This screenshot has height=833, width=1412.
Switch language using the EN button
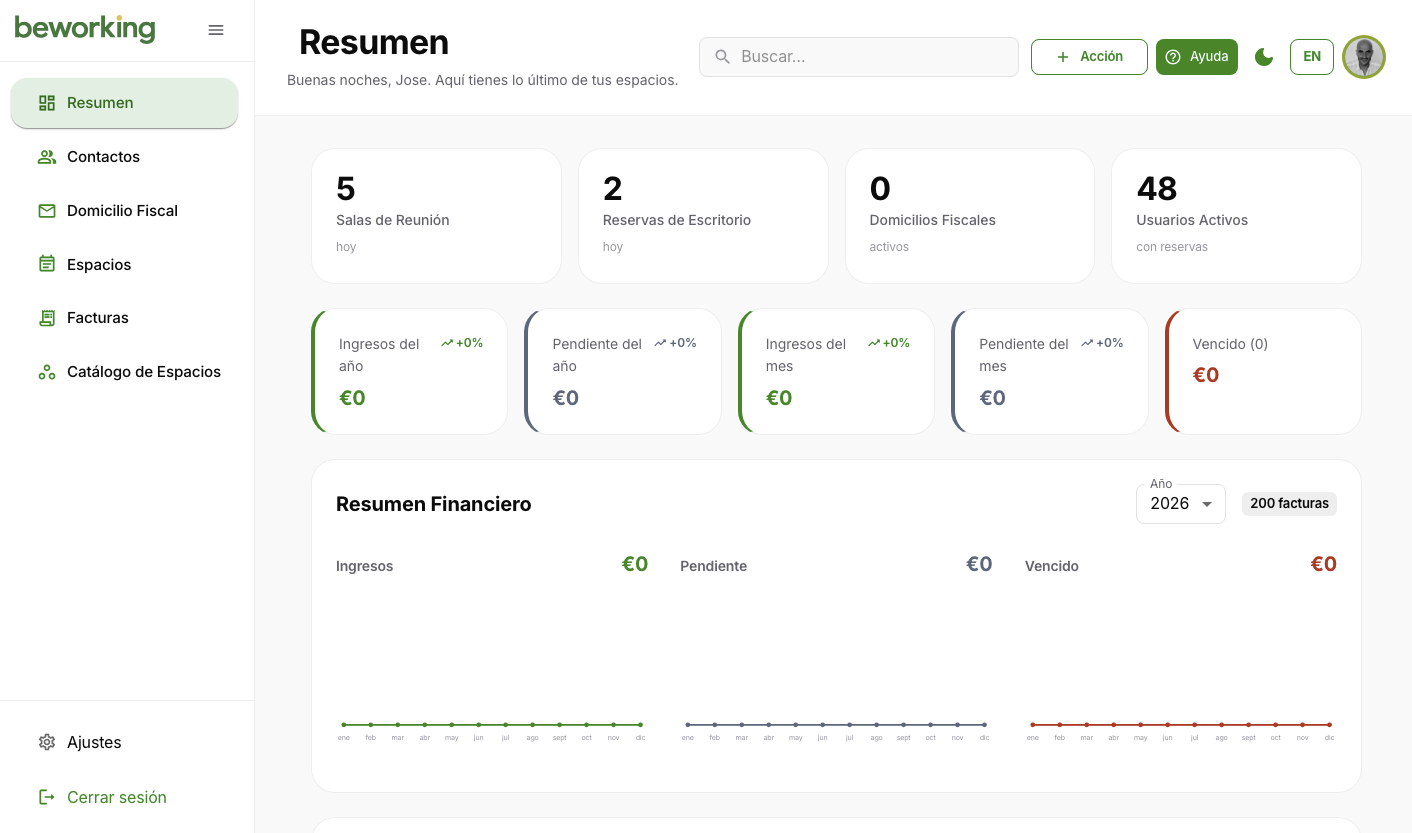tap(1311, 57)
